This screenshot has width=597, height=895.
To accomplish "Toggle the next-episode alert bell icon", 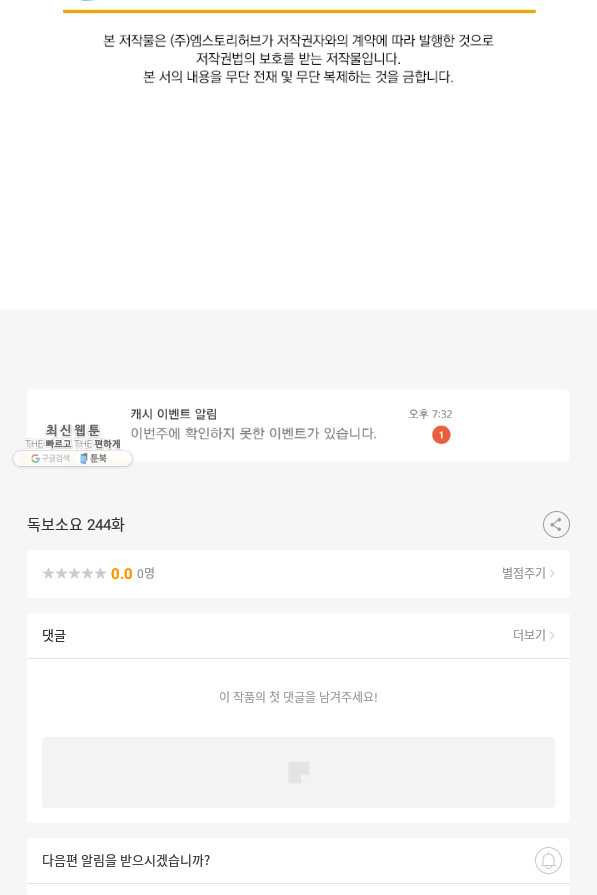I will tap(548, 860).
